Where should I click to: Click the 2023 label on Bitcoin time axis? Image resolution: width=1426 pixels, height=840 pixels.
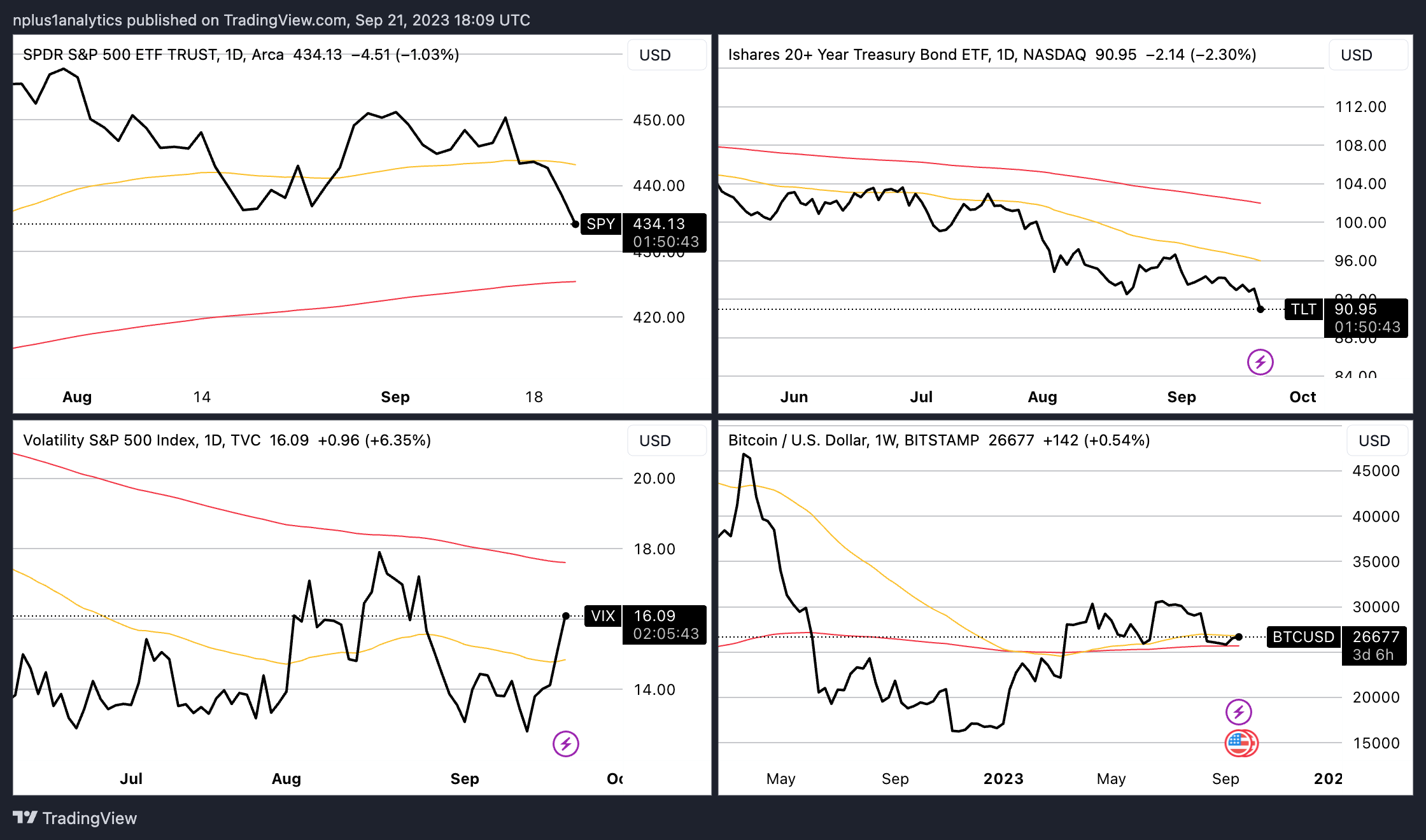pyautogui.click(x=1003, y=779)
